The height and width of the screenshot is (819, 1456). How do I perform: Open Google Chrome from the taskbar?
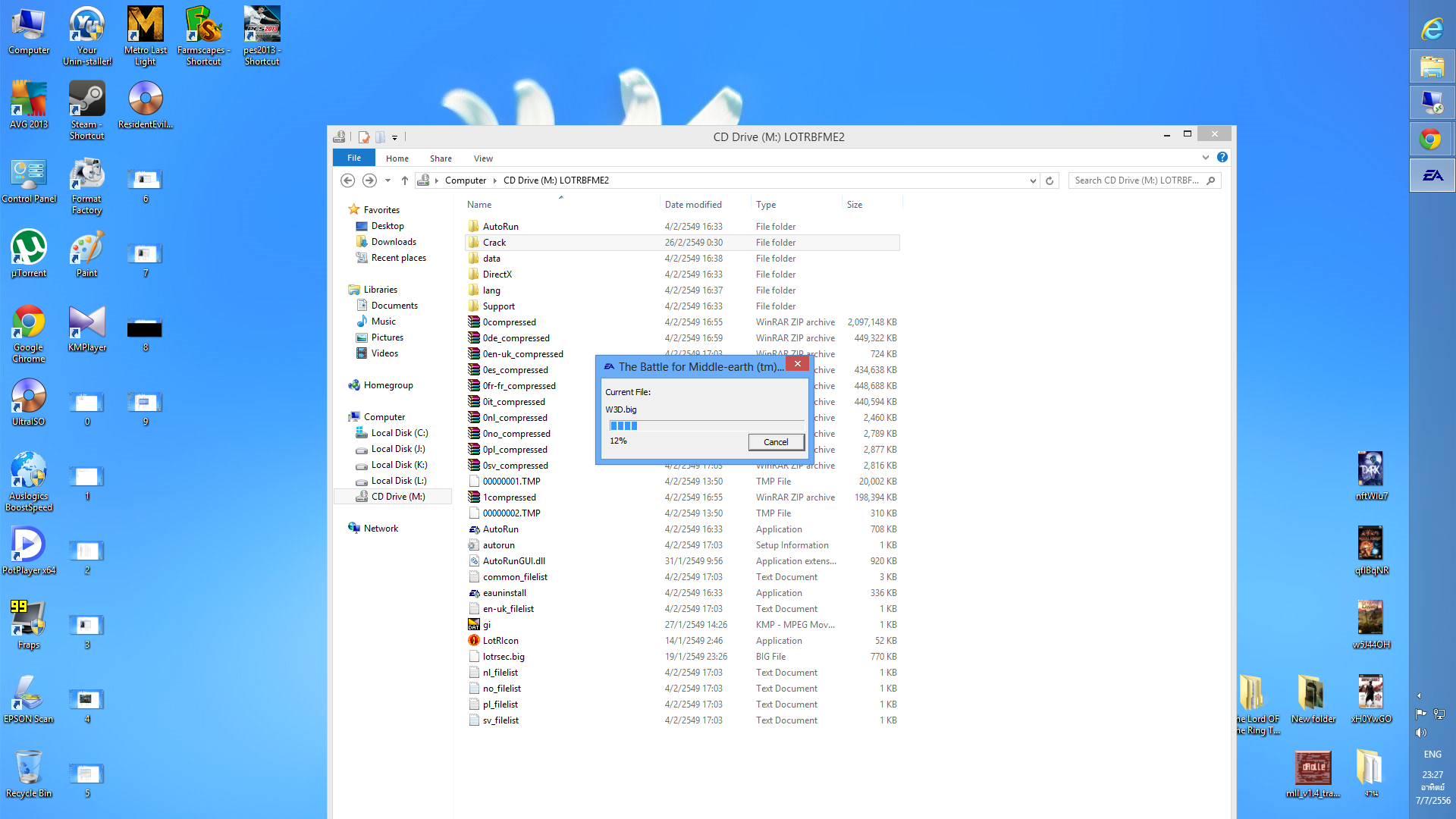[x=1432, y=140]
